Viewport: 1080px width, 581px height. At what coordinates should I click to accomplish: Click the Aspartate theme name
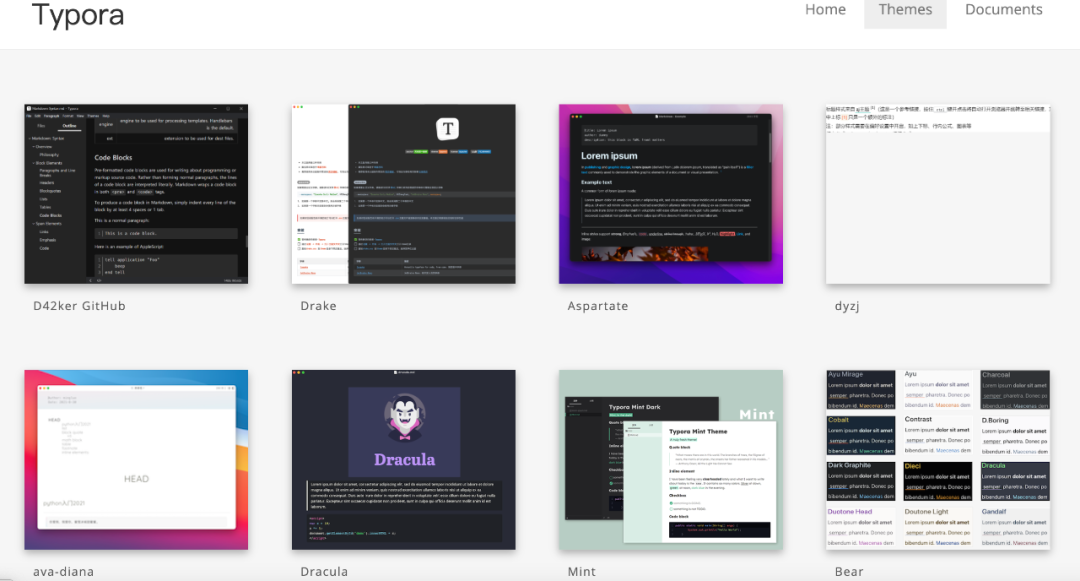tap(598, 306)
